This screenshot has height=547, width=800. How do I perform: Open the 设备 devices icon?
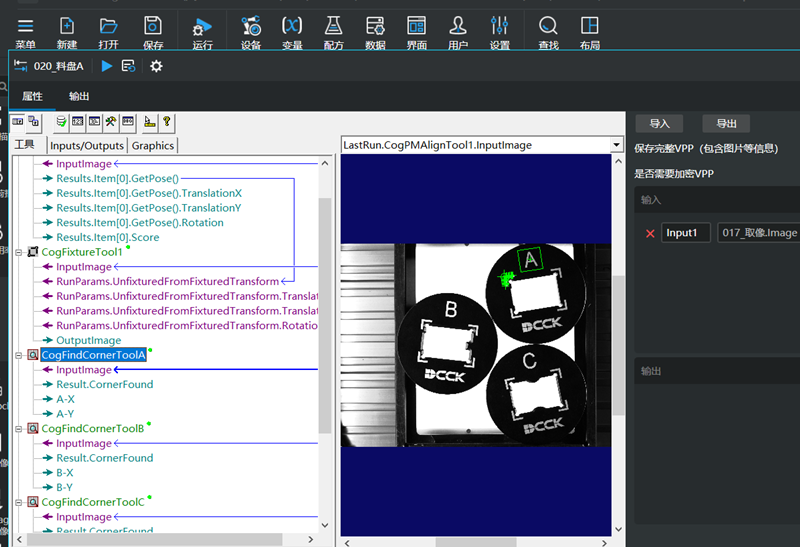pos(251,32)
